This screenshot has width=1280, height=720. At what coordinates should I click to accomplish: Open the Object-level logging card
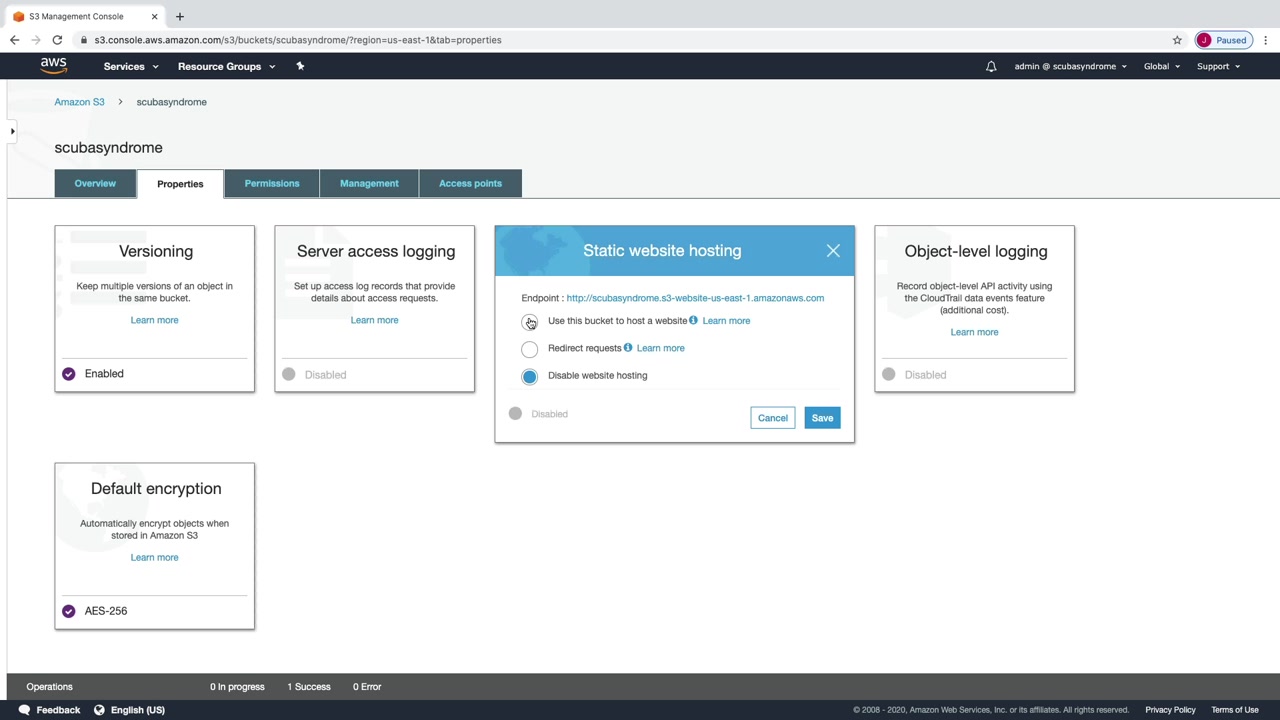coord(975,309)
